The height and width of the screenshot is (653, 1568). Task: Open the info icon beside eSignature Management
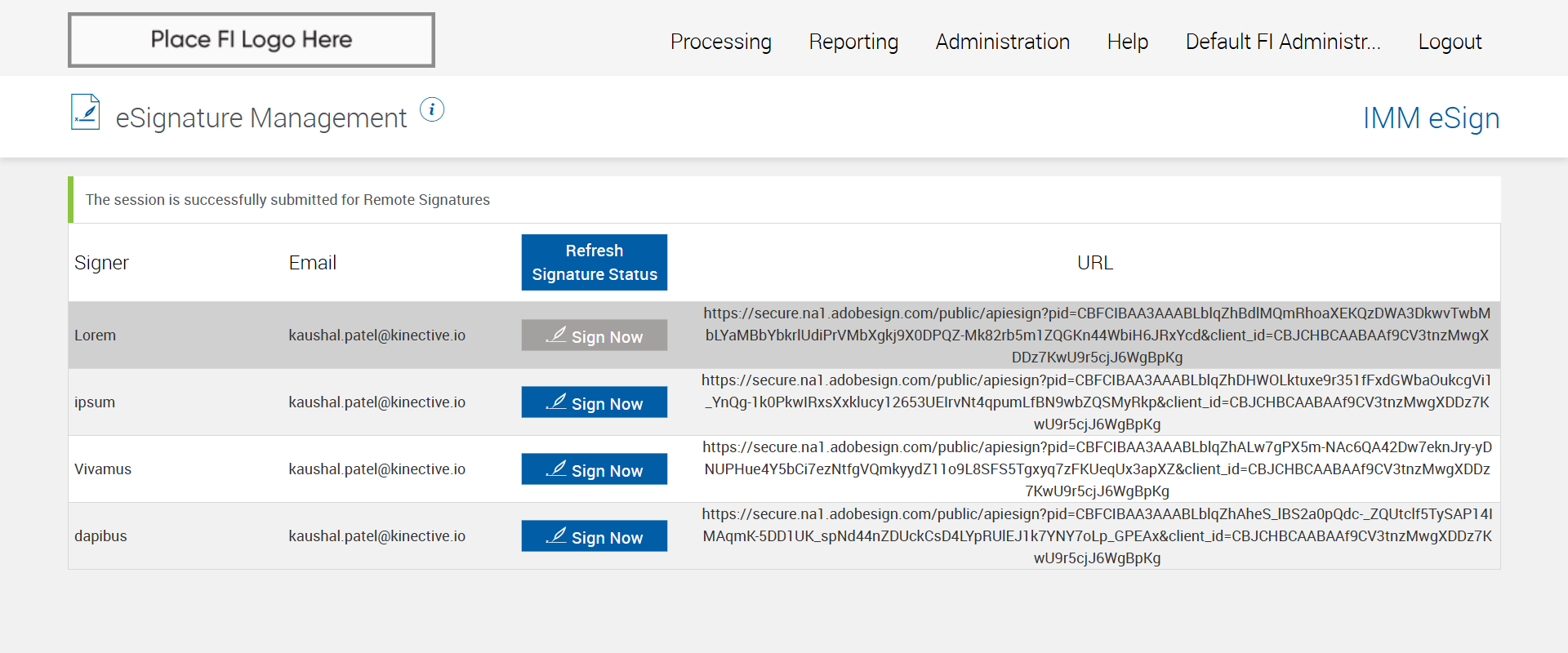[x=432, y=109]
